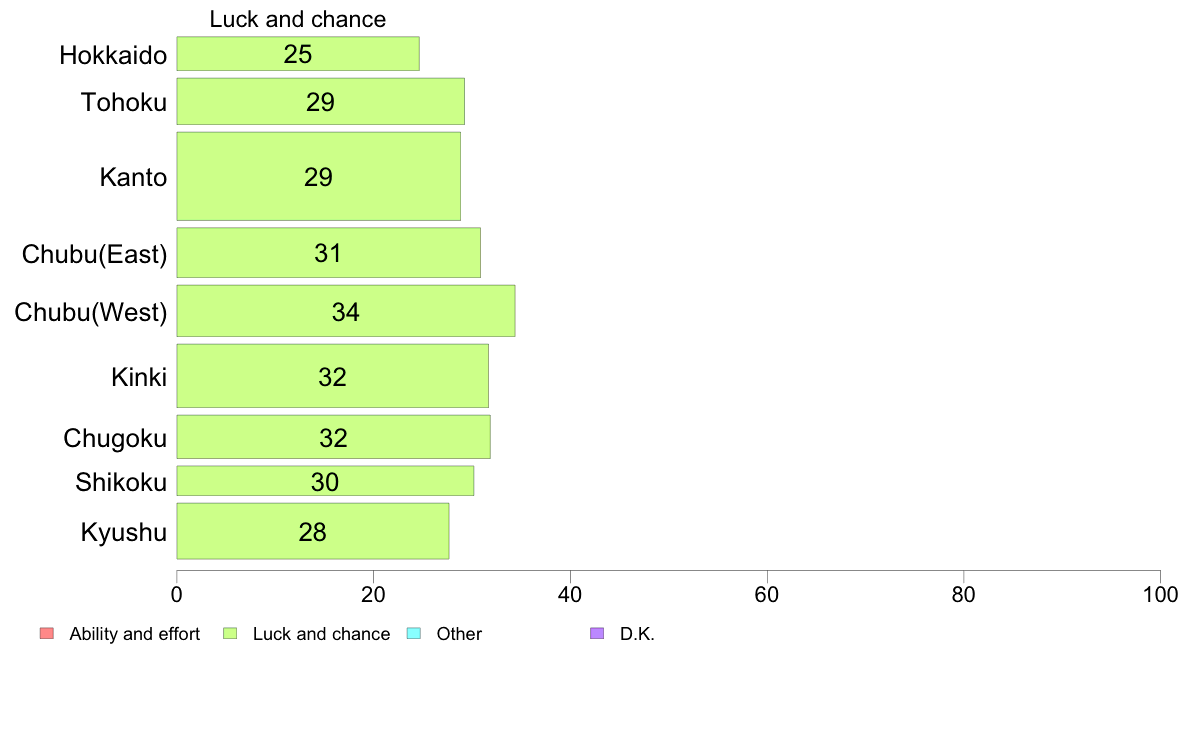This screenshot has width=1188, height=736.
Task: Click the 100 axis tick label
Action: [x=1160, y=595]
